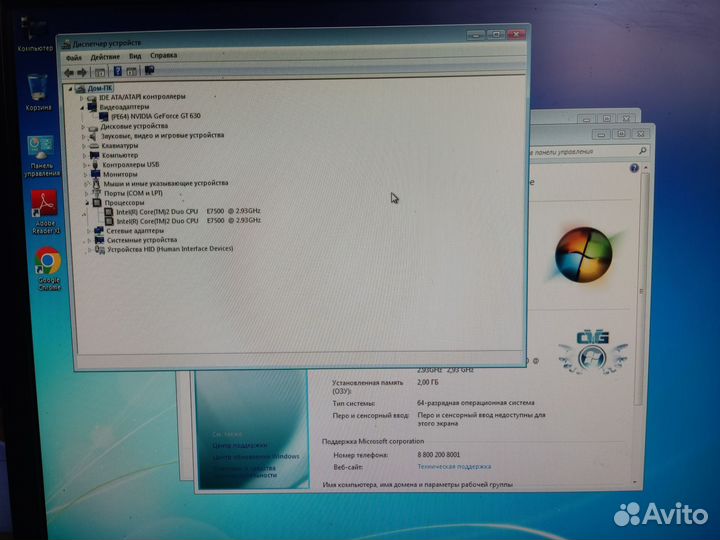Screen dimensions: 720x540
Task: Click the Back arrow in Device Manager toolbar
Action: tap(69, 72)
